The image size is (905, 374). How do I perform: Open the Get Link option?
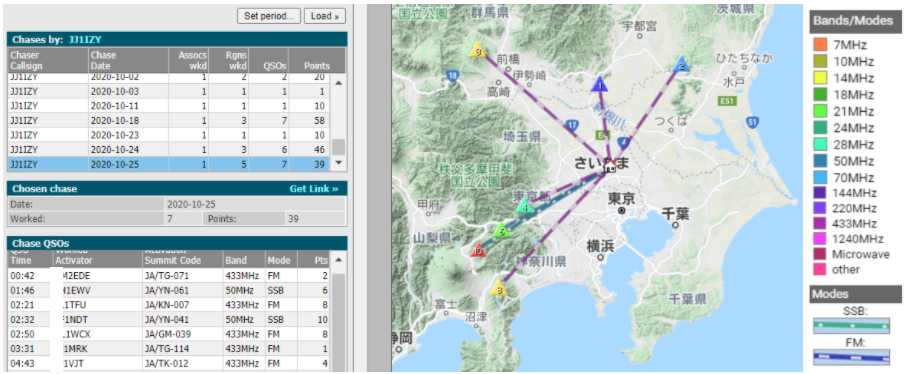coord(313,189)
